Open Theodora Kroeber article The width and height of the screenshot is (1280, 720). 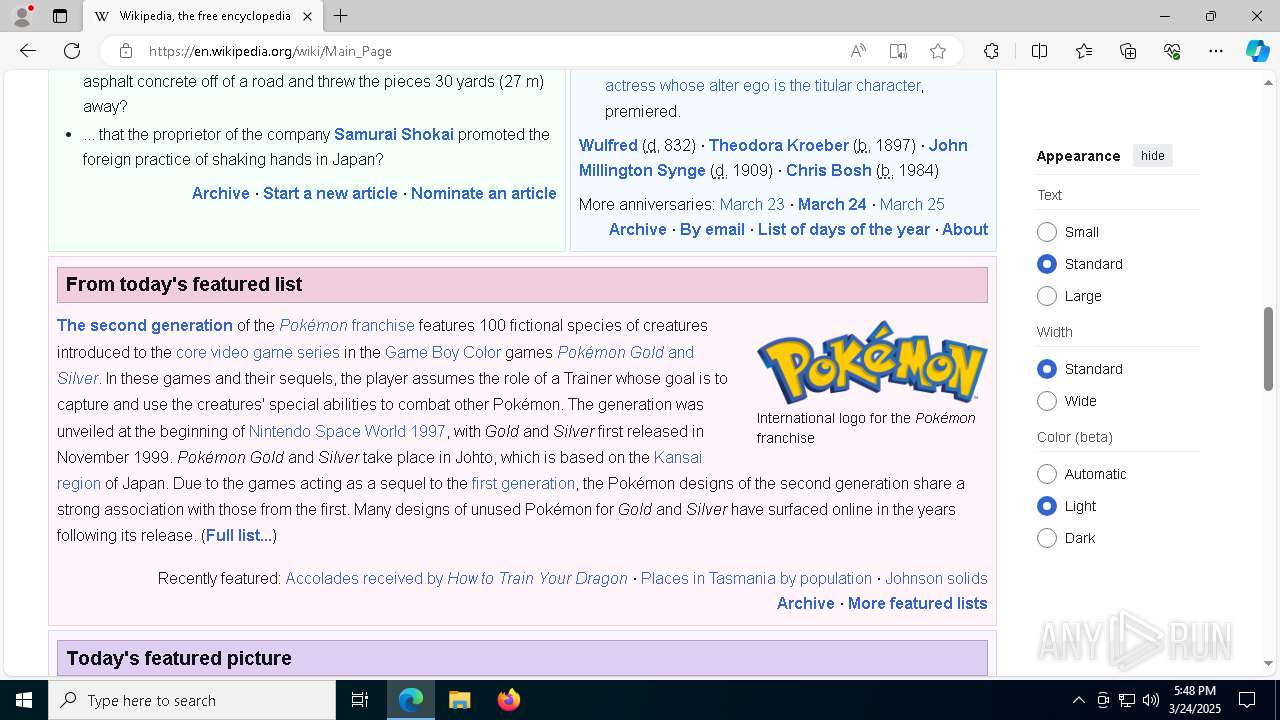[778, 145]
